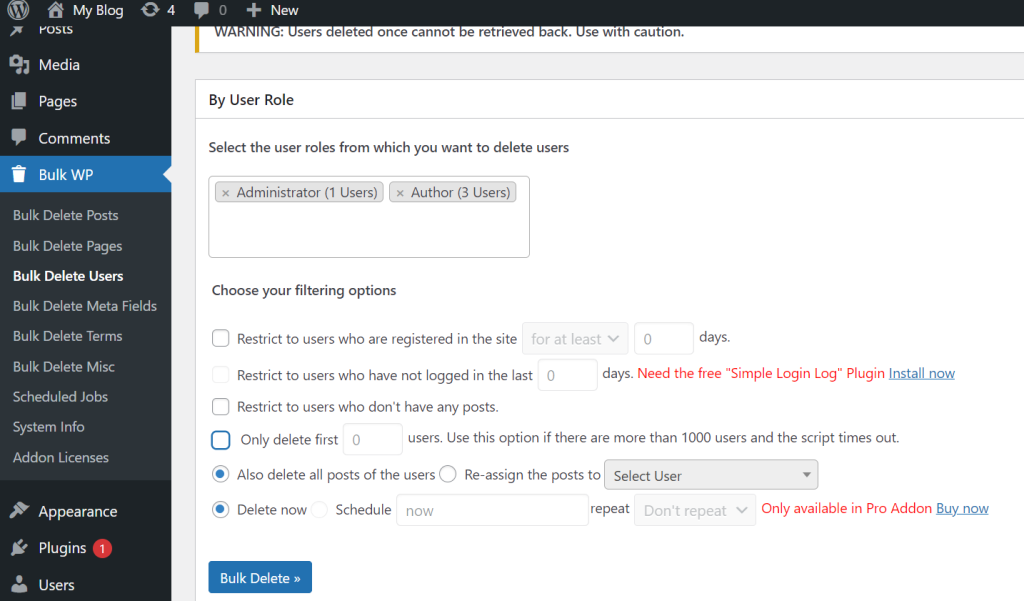Select Re-assign the posts to option
Viewport: 1024px width, 601px height.
[x=447, y=474]
